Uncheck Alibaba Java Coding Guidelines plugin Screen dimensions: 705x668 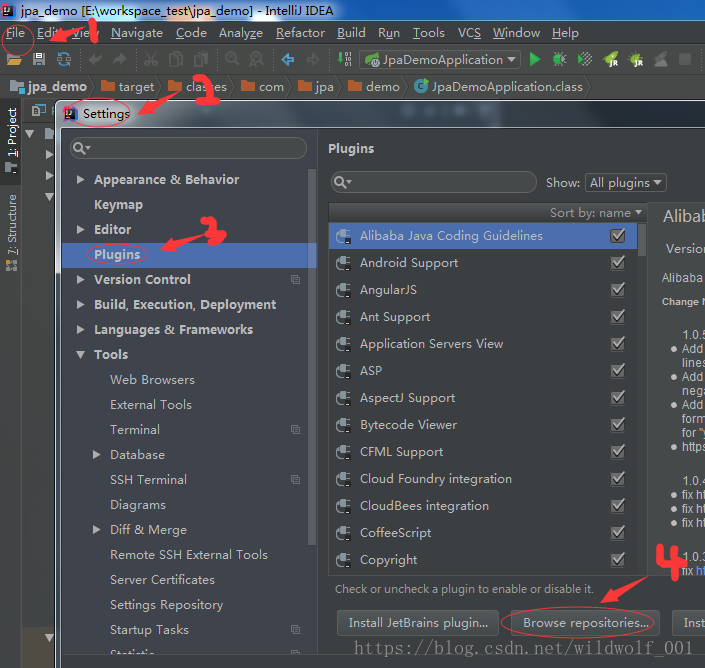tap(617, 236)
